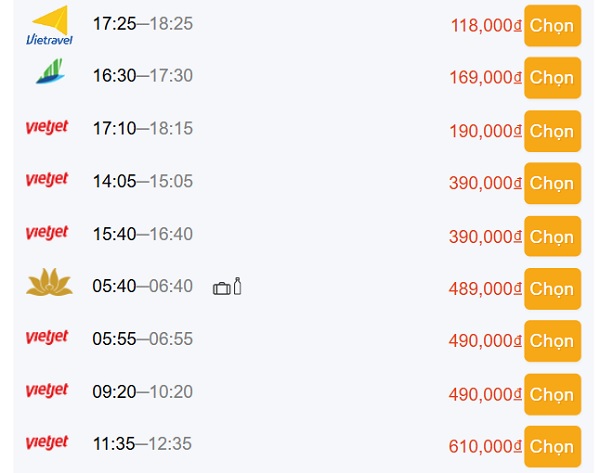Viewport: 600px width, 473px height.
Task: Click the 17:25–18:25 flight time
Action: point(143,24)
